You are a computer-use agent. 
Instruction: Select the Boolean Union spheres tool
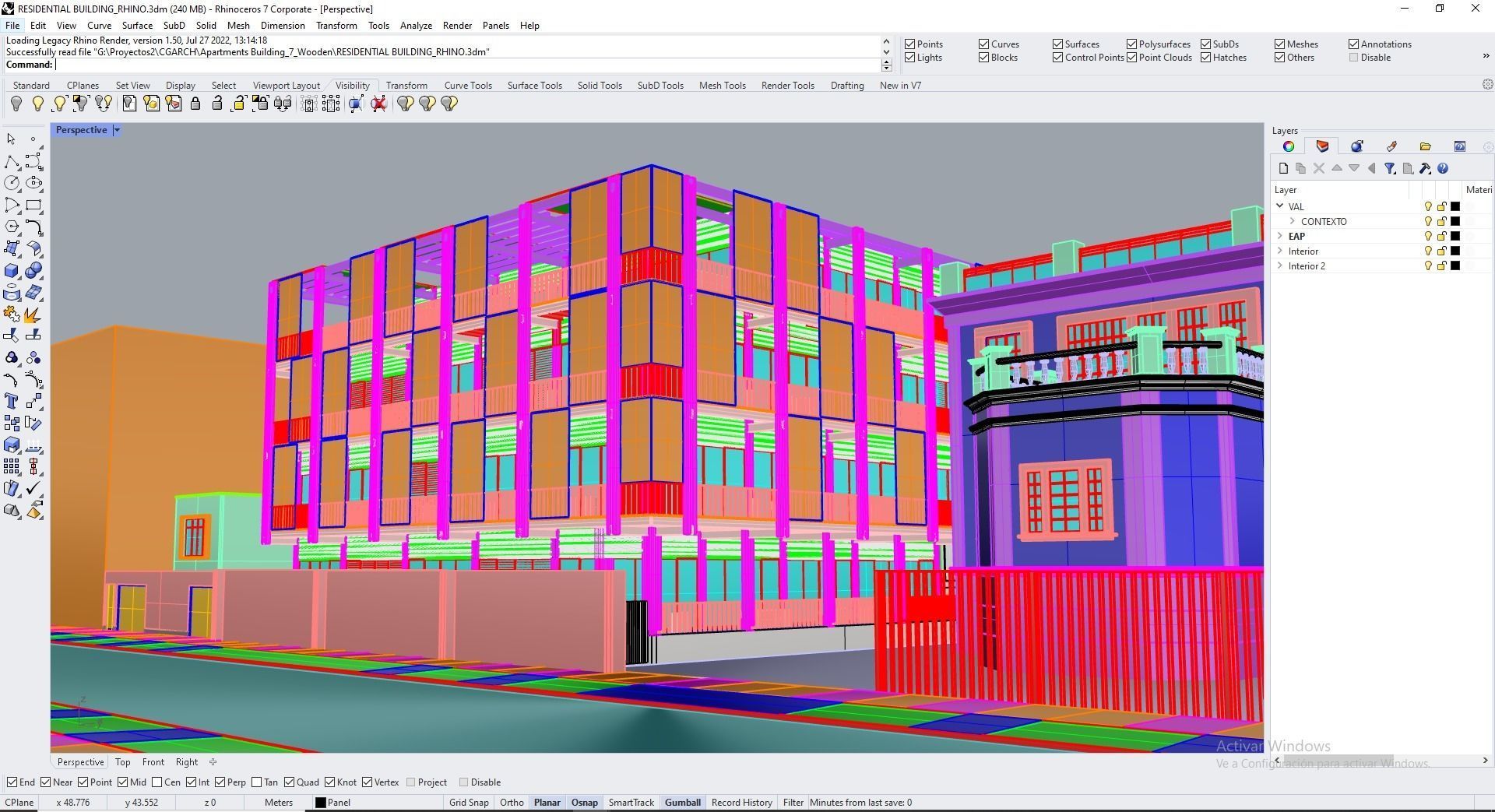coord(33,271)
